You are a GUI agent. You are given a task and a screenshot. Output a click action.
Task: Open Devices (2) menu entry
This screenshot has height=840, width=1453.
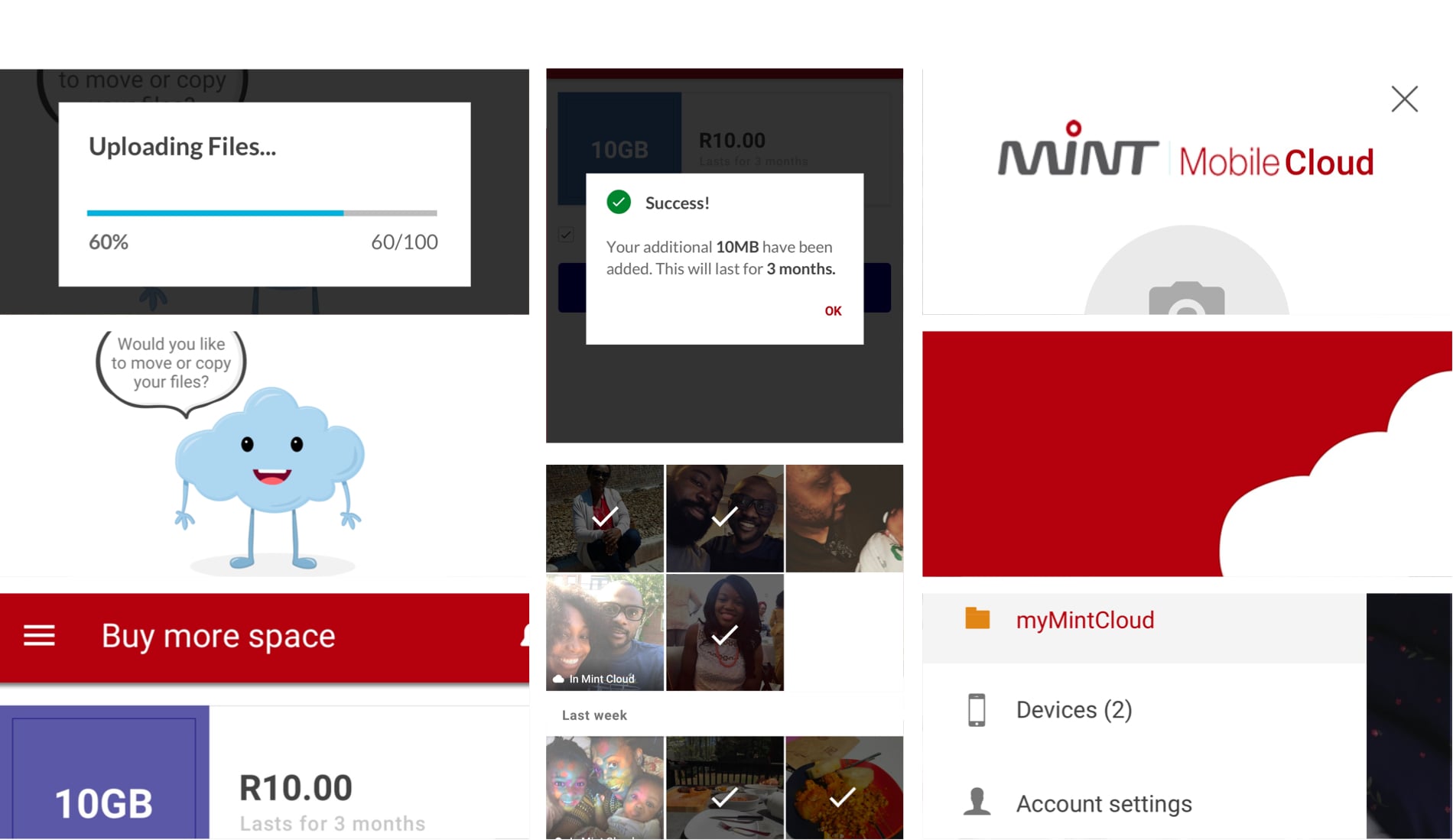[x=1144, y=709]
